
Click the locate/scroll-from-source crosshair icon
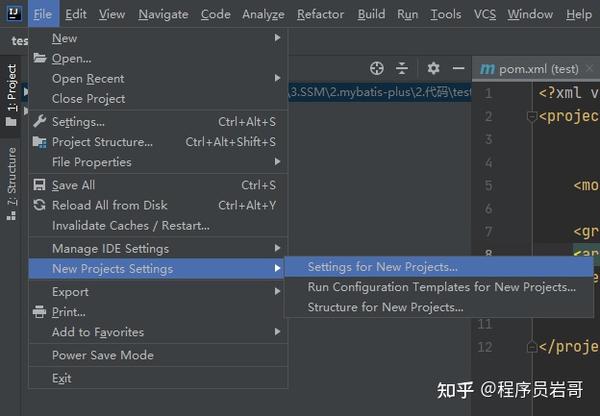377,69
